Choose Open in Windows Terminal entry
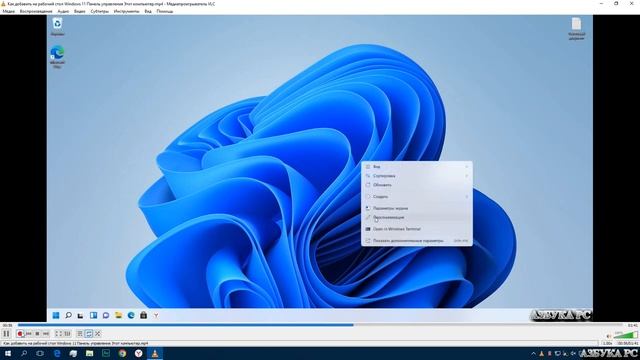Screen dimensions: 640x360 (x=417, y=229)
